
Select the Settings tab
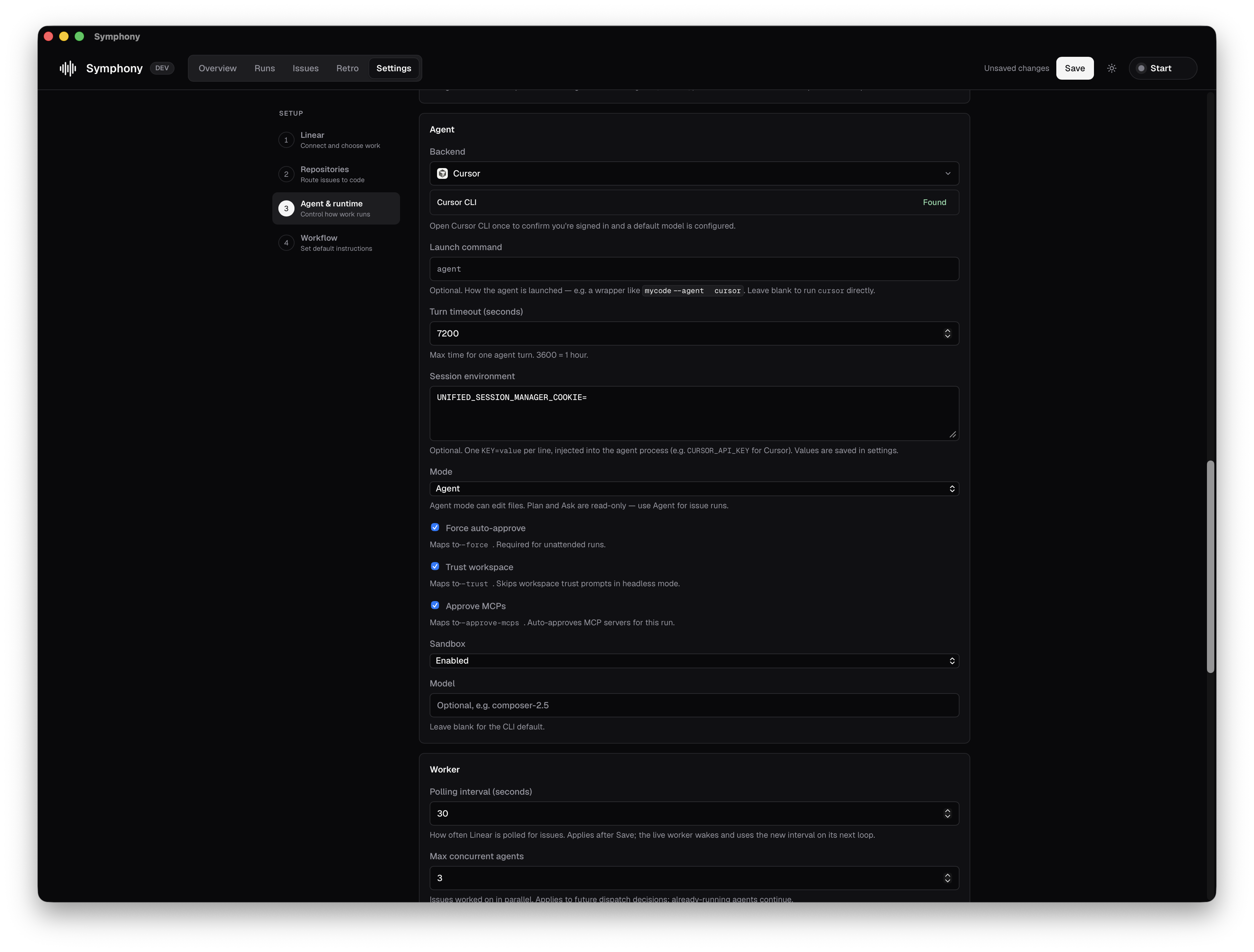click(394, 68)
